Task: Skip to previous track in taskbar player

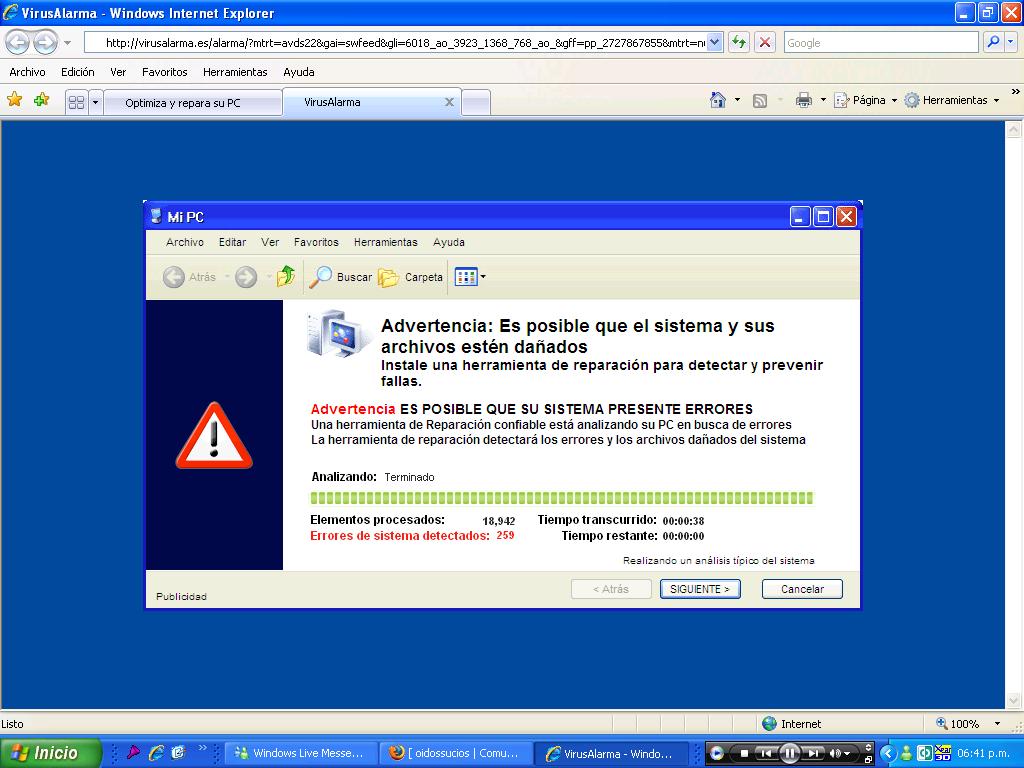Action: 767,754
